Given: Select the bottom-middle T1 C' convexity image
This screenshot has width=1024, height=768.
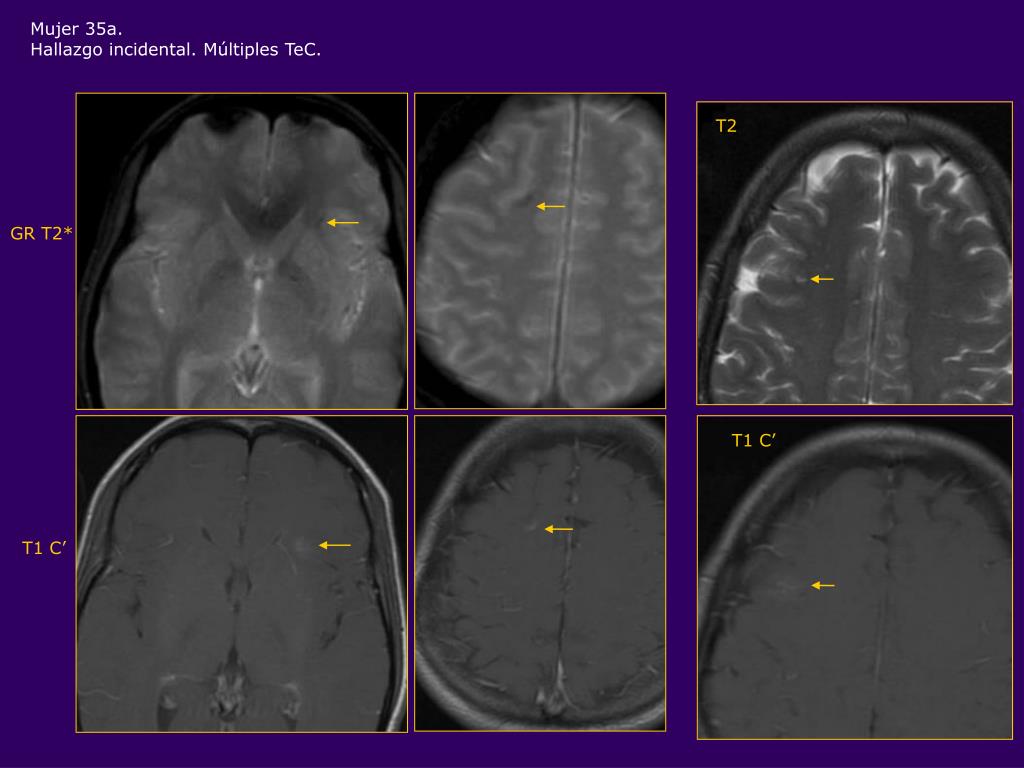Looking at the screenshot, I should tap(540, 573).
